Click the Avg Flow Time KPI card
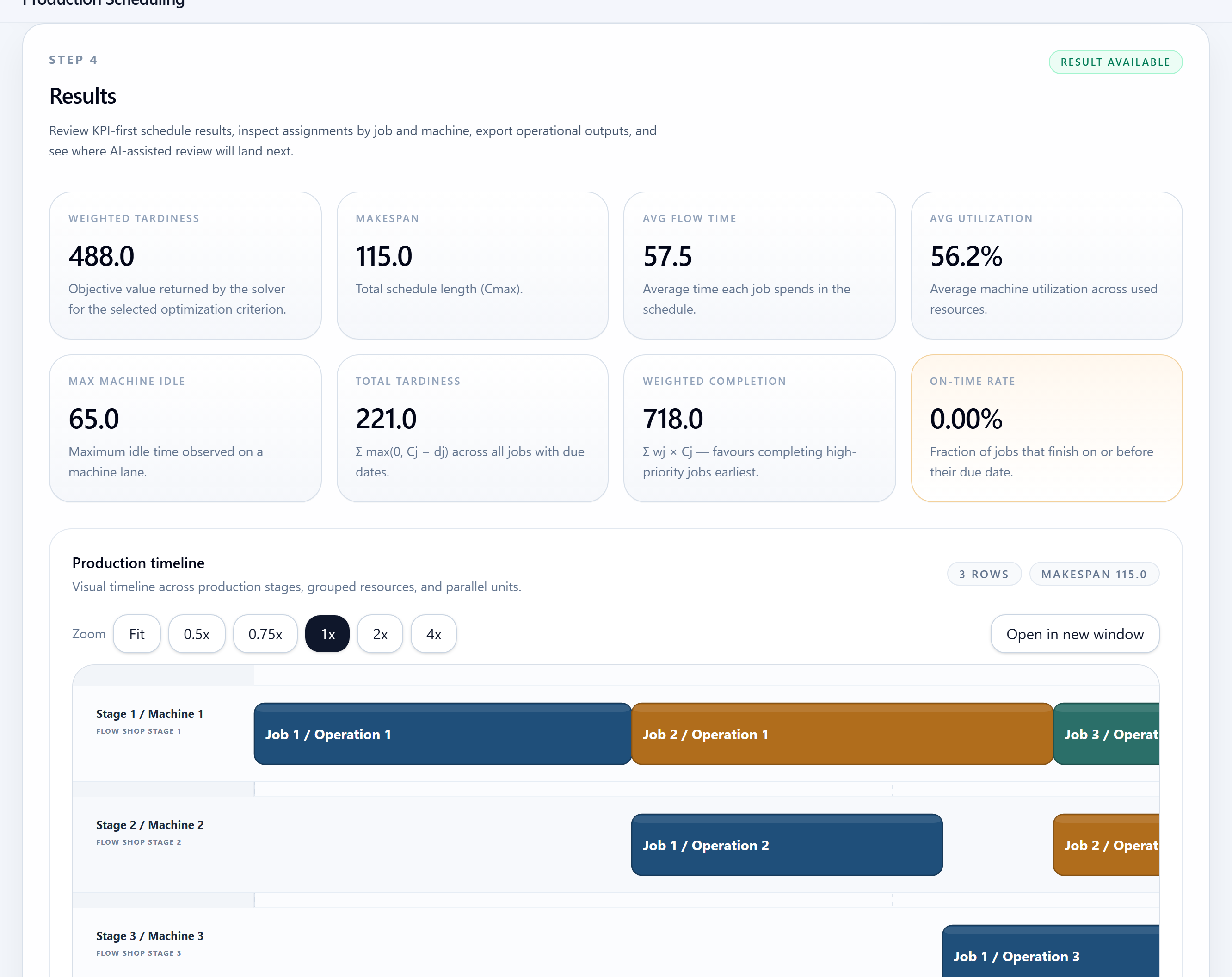The image size is (1232, 977). click(x=759, y=266)
